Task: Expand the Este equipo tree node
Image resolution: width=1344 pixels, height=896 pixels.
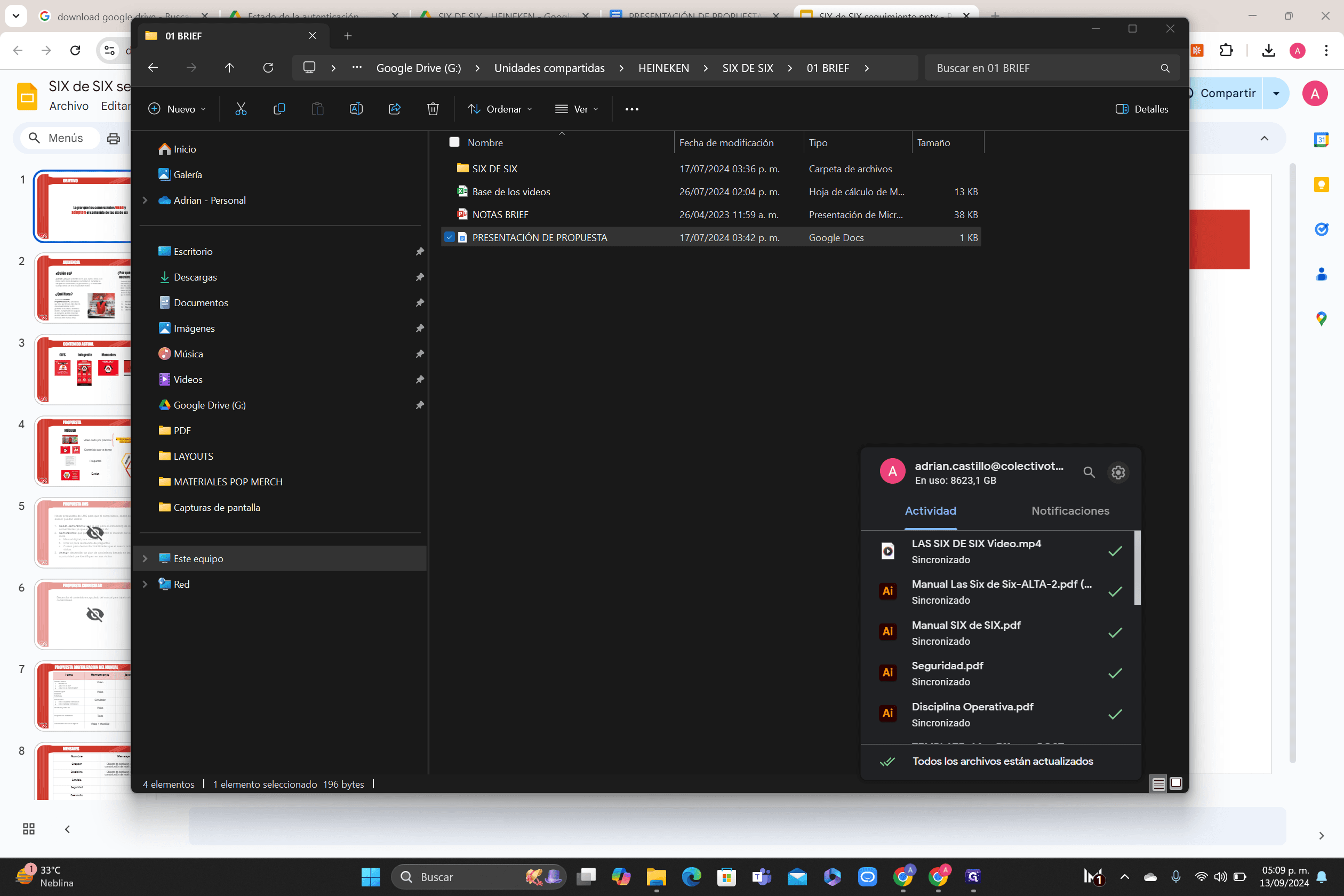Action: 145,558
